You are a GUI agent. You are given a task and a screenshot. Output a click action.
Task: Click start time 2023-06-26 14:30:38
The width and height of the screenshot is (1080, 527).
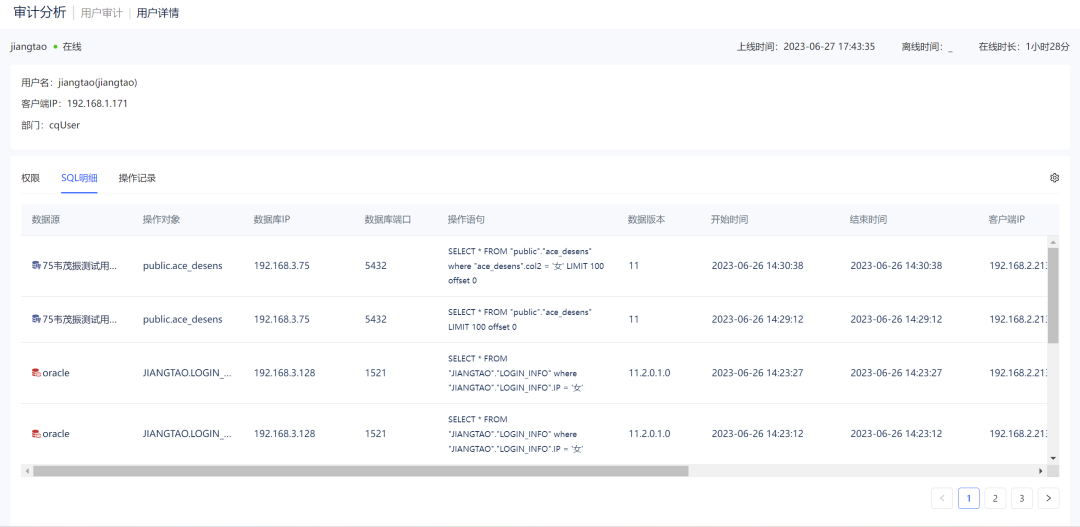click(758, 266)
